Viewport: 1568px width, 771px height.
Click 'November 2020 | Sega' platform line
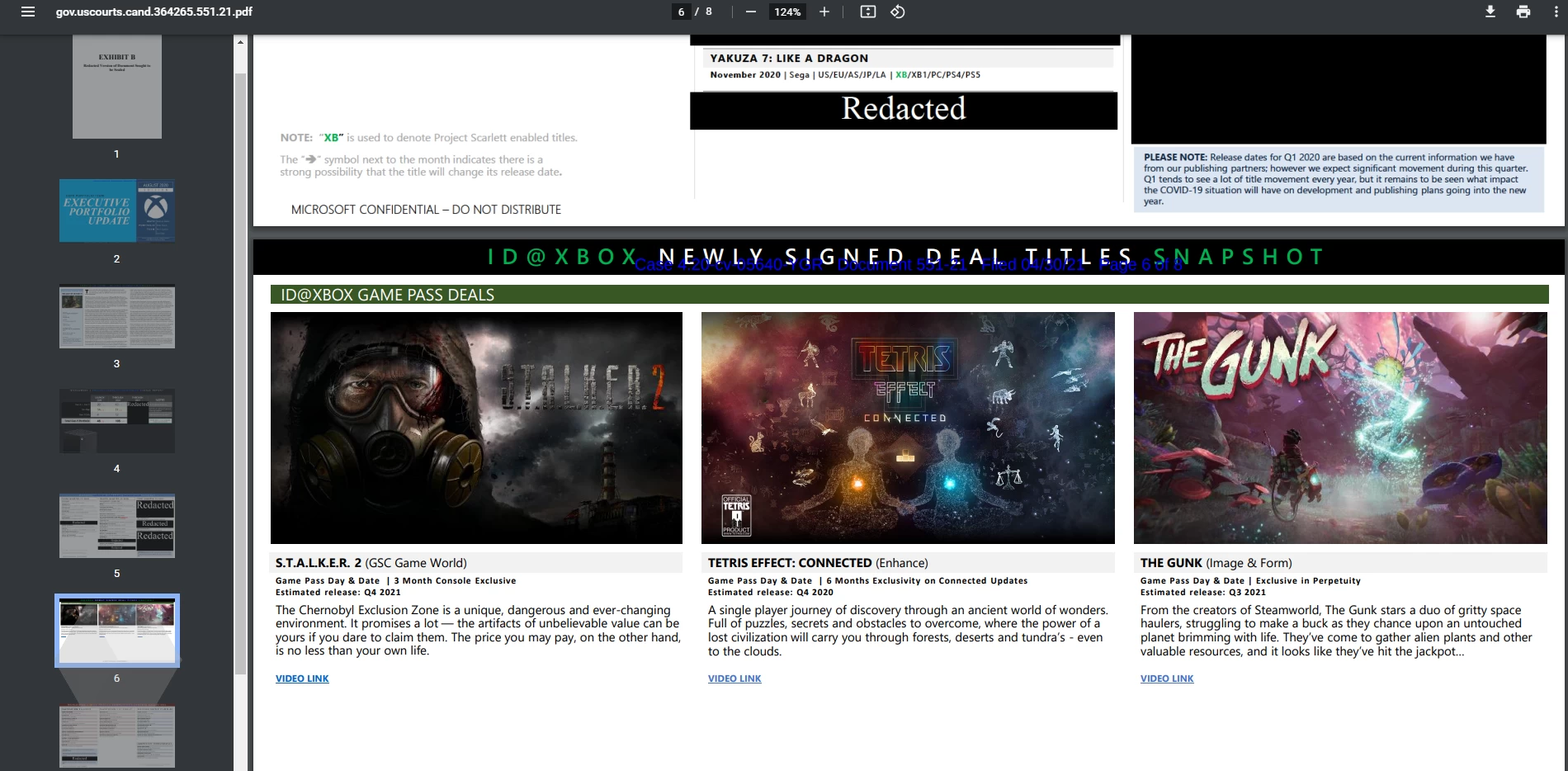point(845,74)
